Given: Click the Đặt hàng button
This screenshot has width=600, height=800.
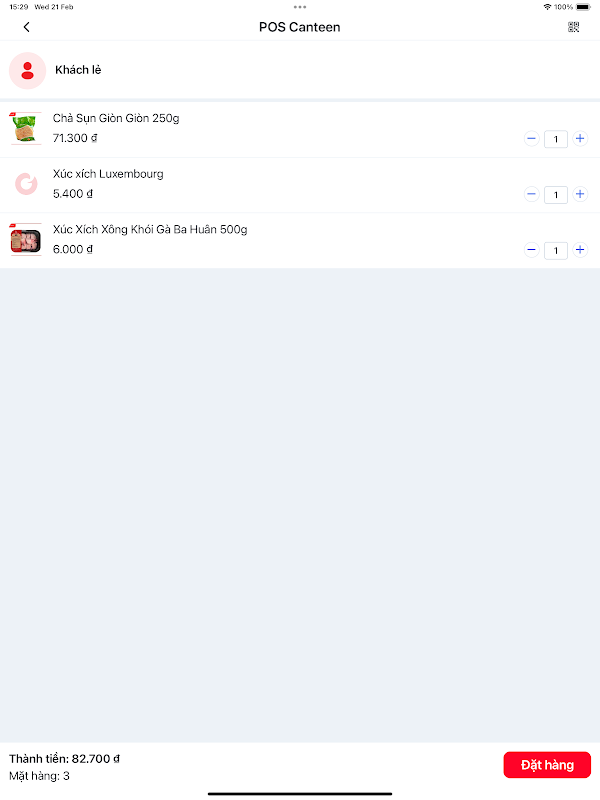Looking at the screenshot, I should [x=547, y=765].
